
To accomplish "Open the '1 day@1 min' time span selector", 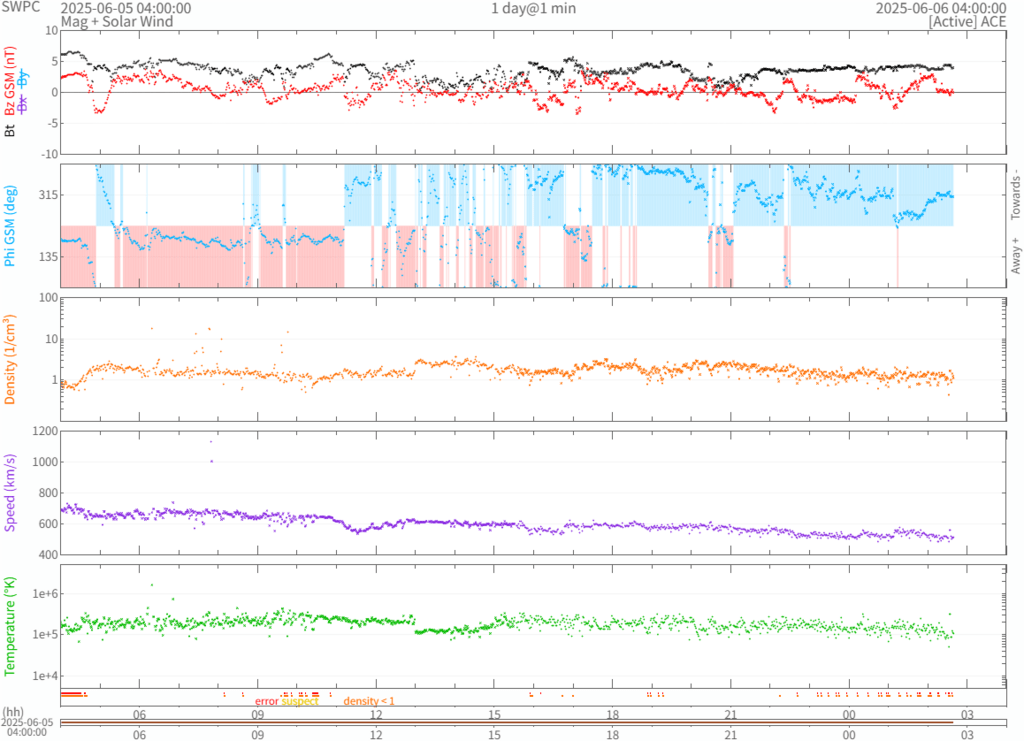I will (533, 8).
